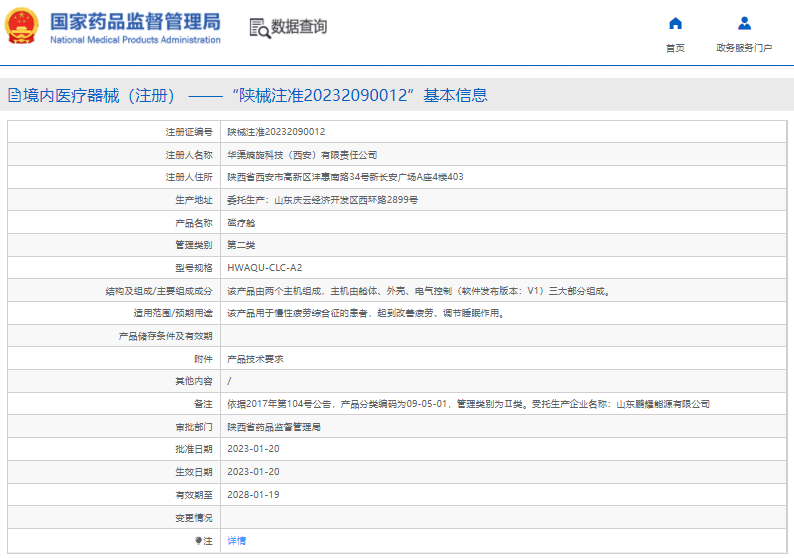Click the 生效日期 value 2023-01-20

coord(253,472)
